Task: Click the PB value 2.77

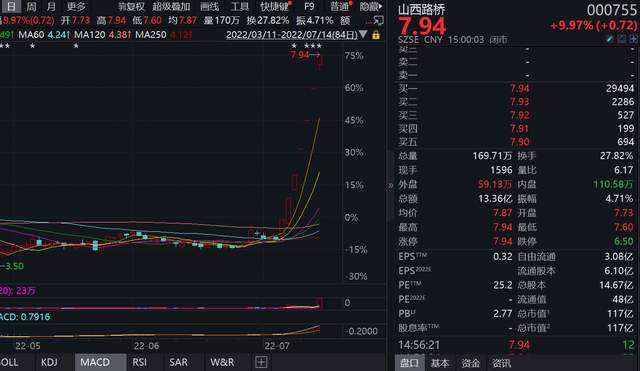Action: pyautogui.click(x=502, y=313)
